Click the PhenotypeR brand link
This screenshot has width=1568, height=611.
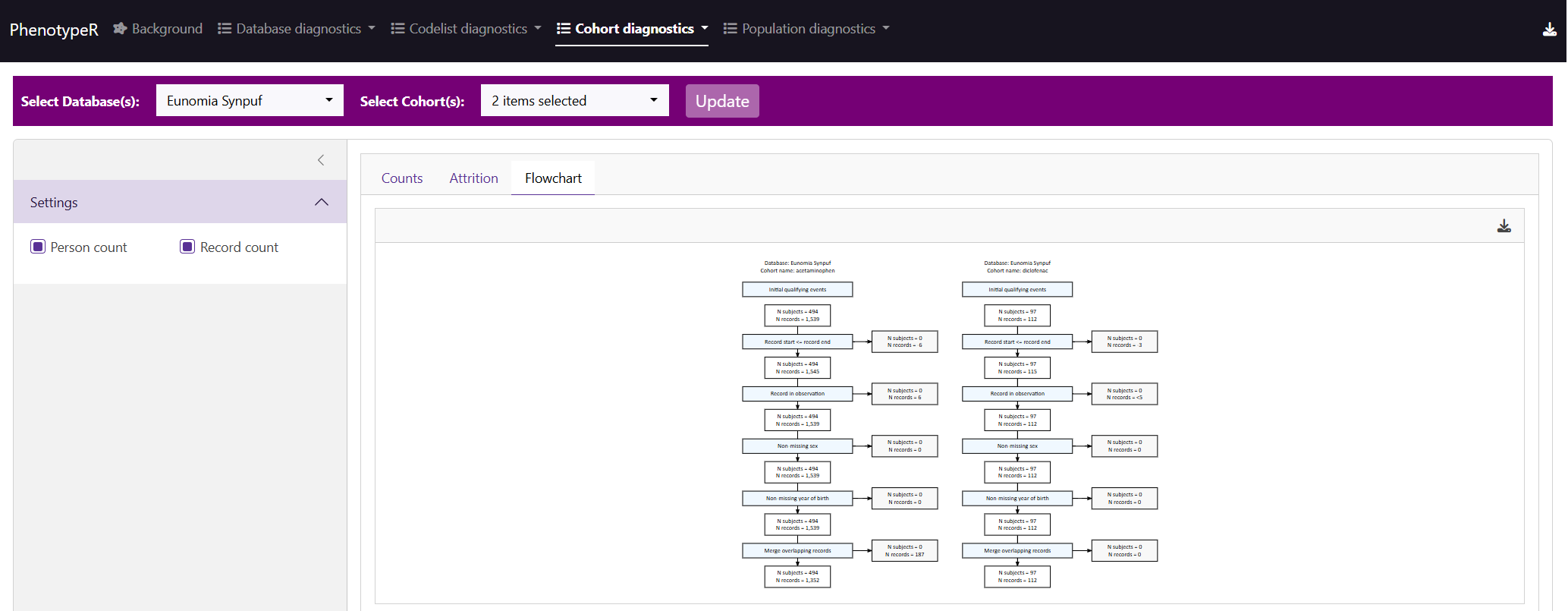coord(54,30)
